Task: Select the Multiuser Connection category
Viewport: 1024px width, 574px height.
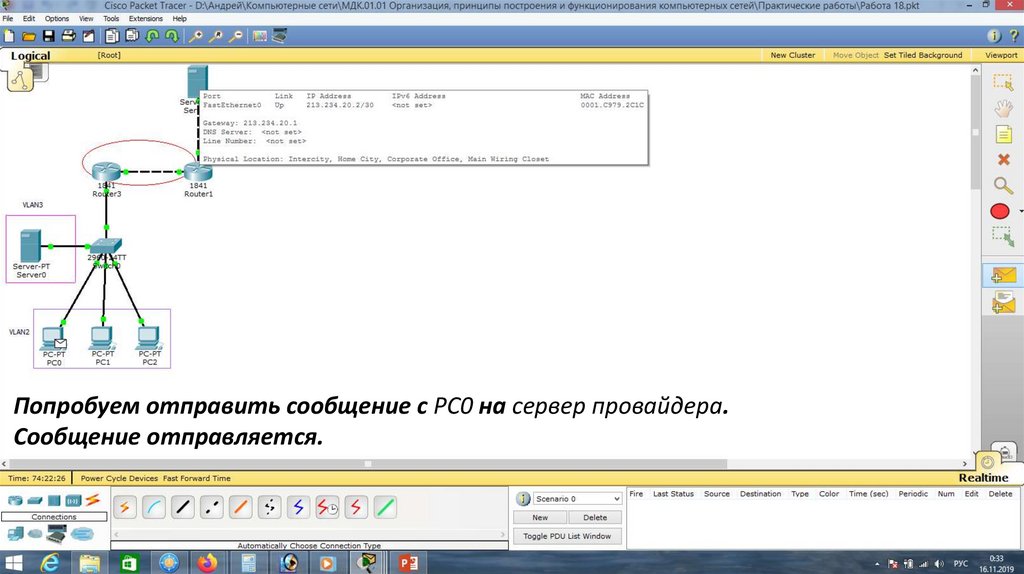Action: click(82, 534)
